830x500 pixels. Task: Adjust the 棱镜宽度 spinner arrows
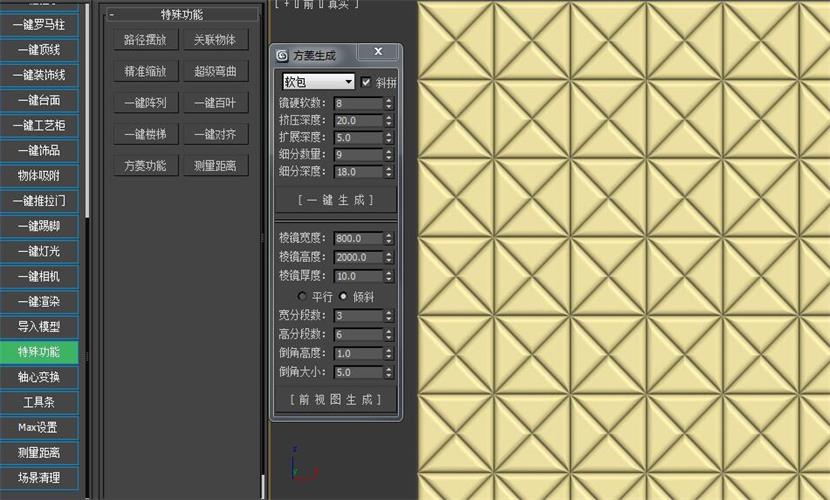pos(389,239)
